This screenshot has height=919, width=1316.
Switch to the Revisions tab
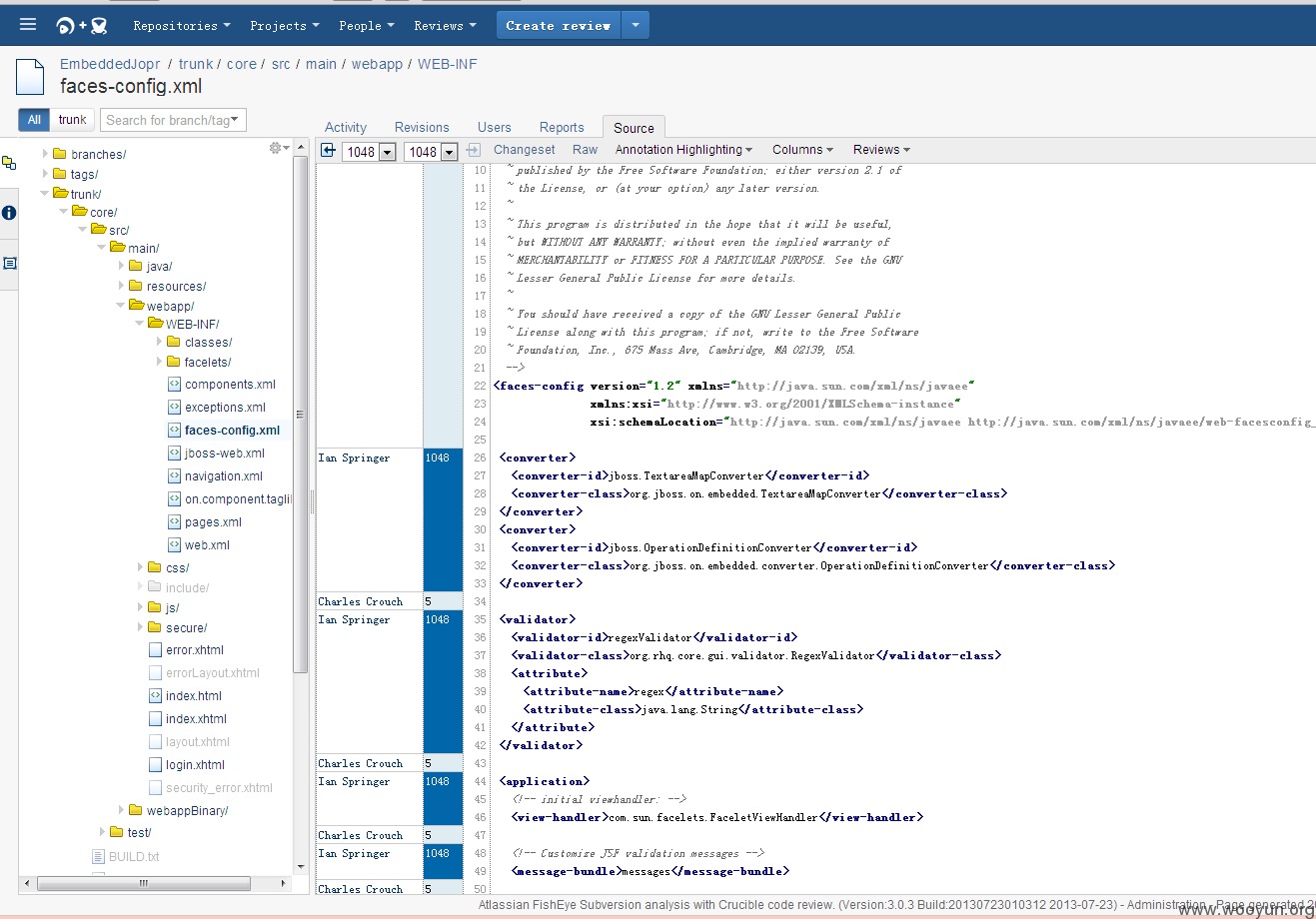[422, 127]
